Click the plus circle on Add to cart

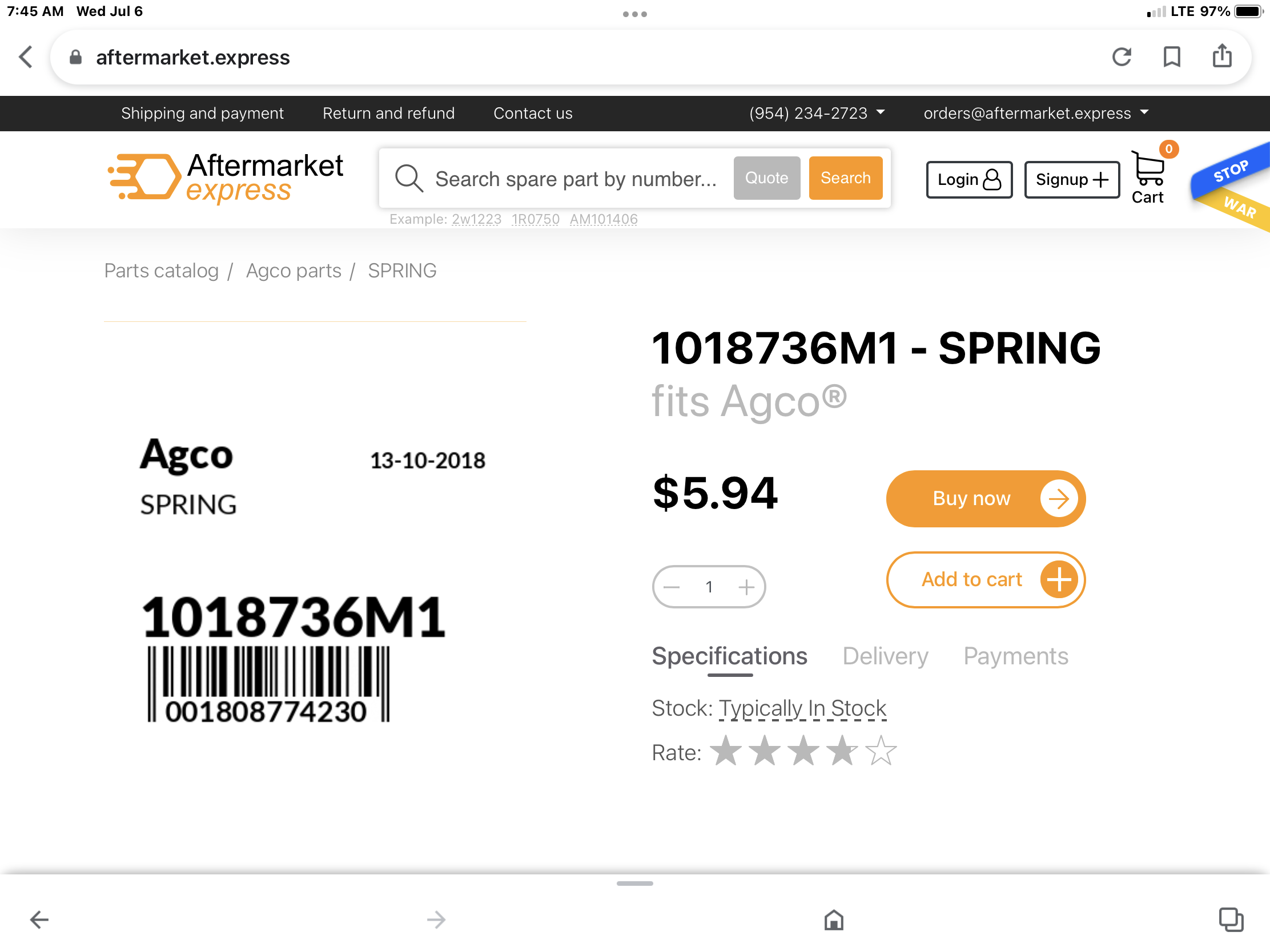[1058, 579]
